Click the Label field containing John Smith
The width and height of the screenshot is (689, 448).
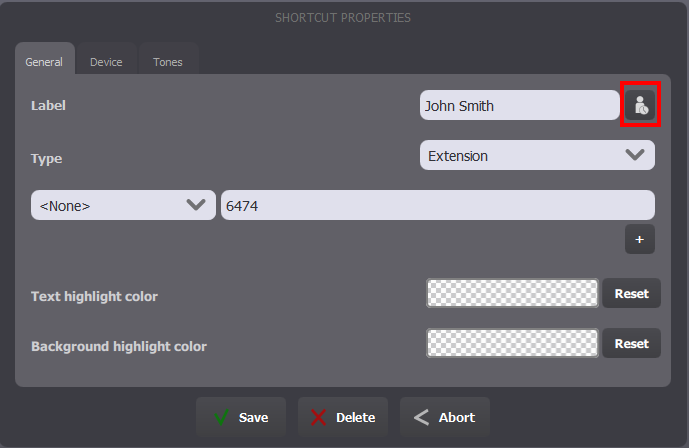520,105
